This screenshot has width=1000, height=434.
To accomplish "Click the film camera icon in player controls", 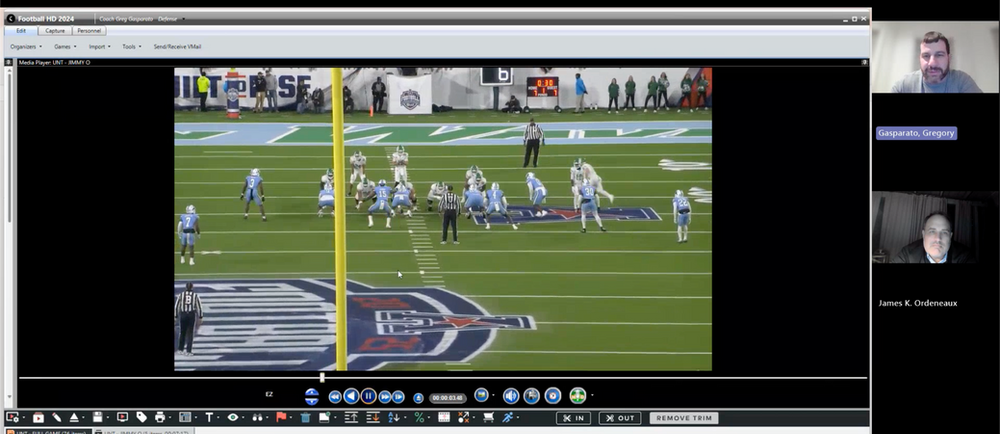I will pyautogui.click(x=531, y=396).
